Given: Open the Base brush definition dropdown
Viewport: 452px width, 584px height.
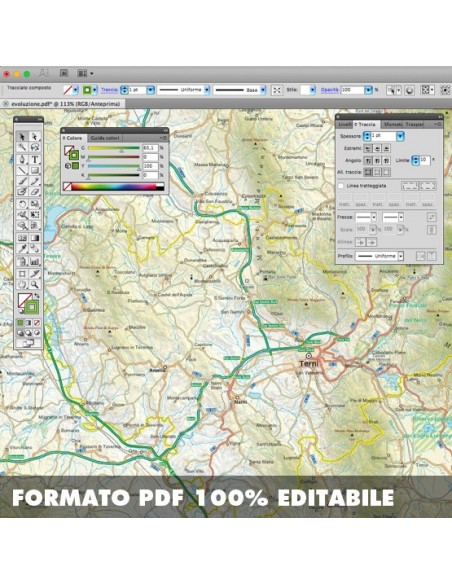Looking at the screenshot, I should pyautogui.click(x=263, y=90).
